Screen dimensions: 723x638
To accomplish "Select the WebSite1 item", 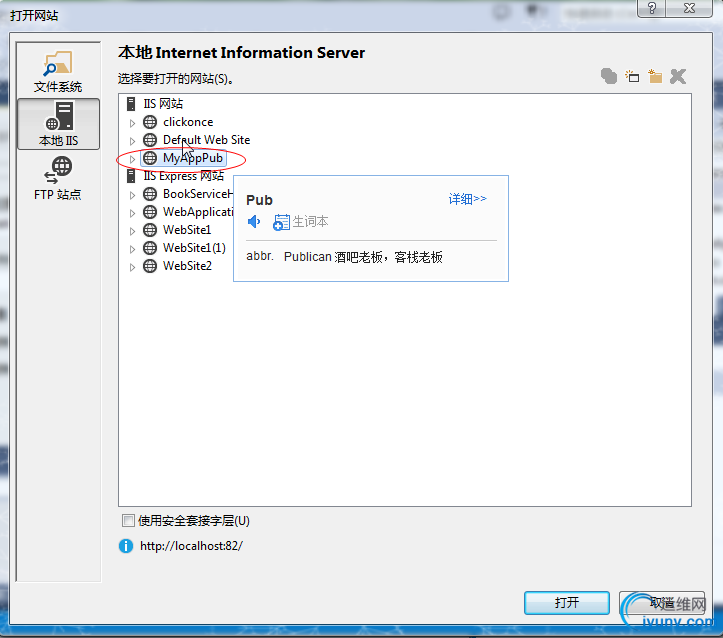I will tap(187, 230).
